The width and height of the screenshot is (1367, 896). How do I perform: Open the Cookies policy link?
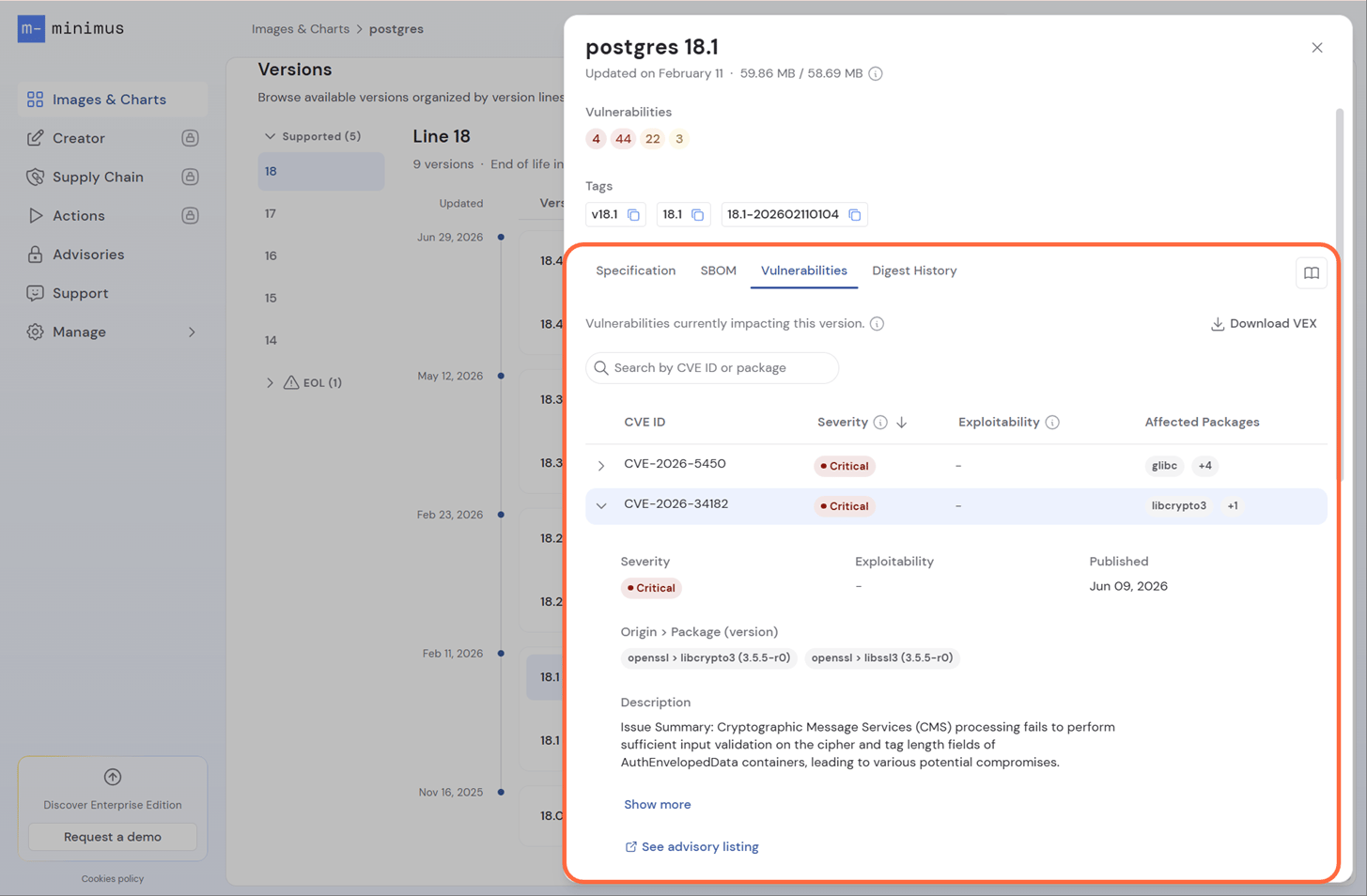(x=113, y=879)
